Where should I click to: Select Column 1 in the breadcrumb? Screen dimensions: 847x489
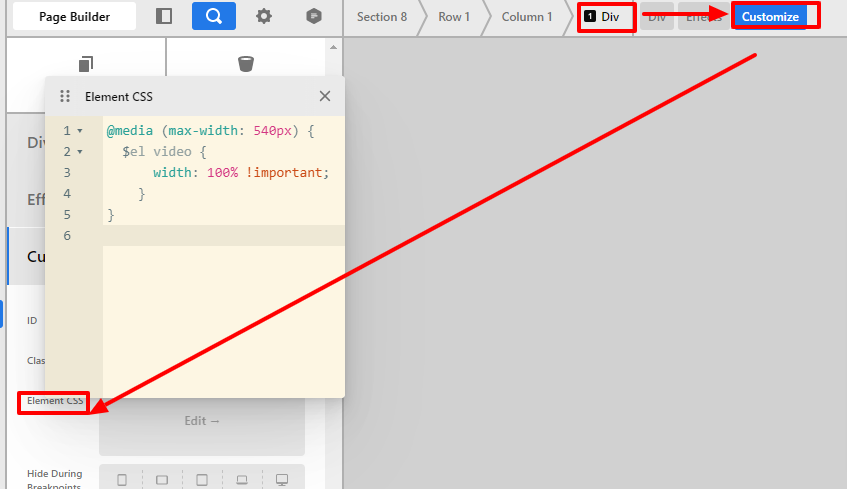tap(526, 17)
